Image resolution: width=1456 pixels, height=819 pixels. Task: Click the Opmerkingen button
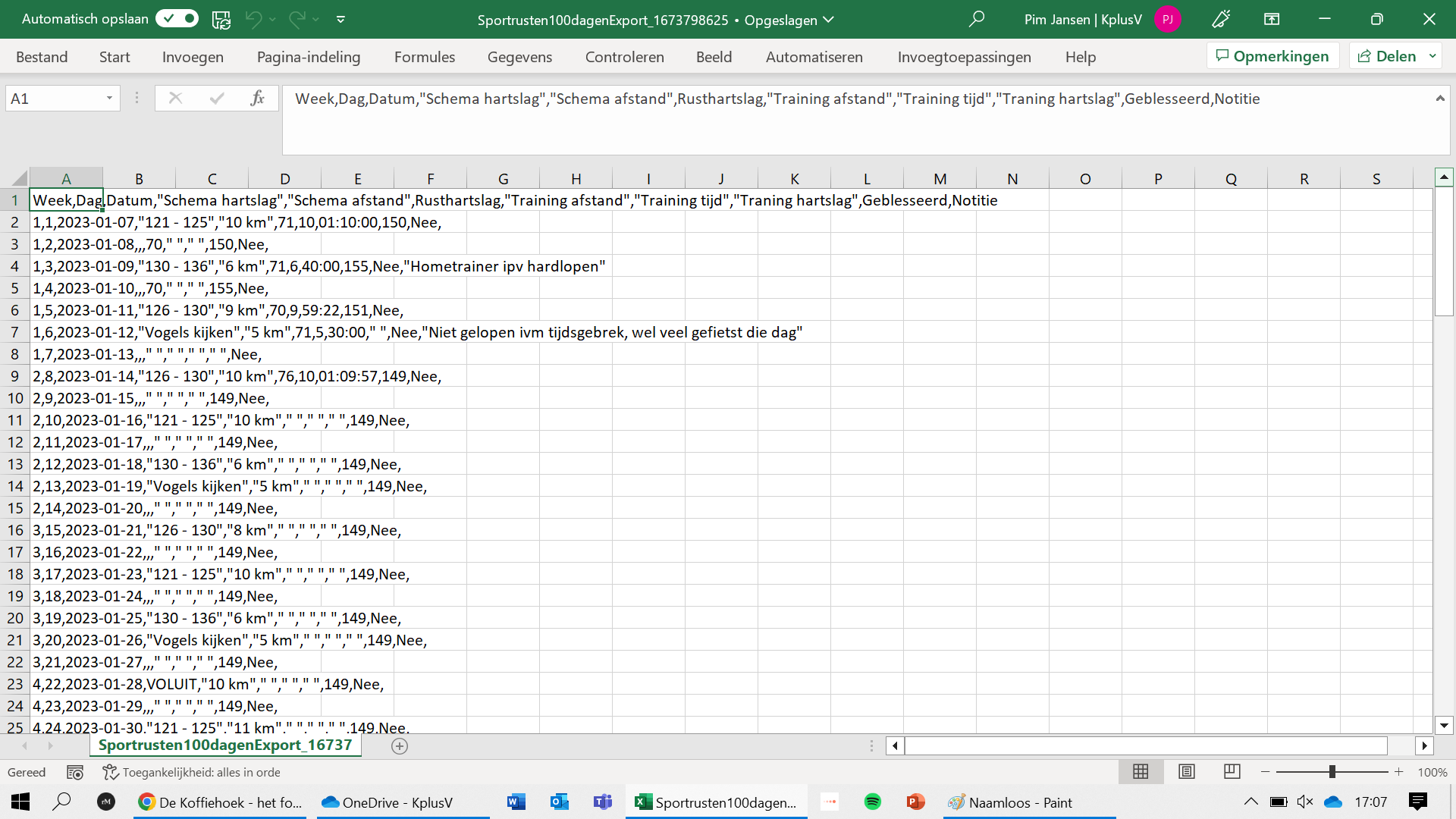click(1272, 56)
